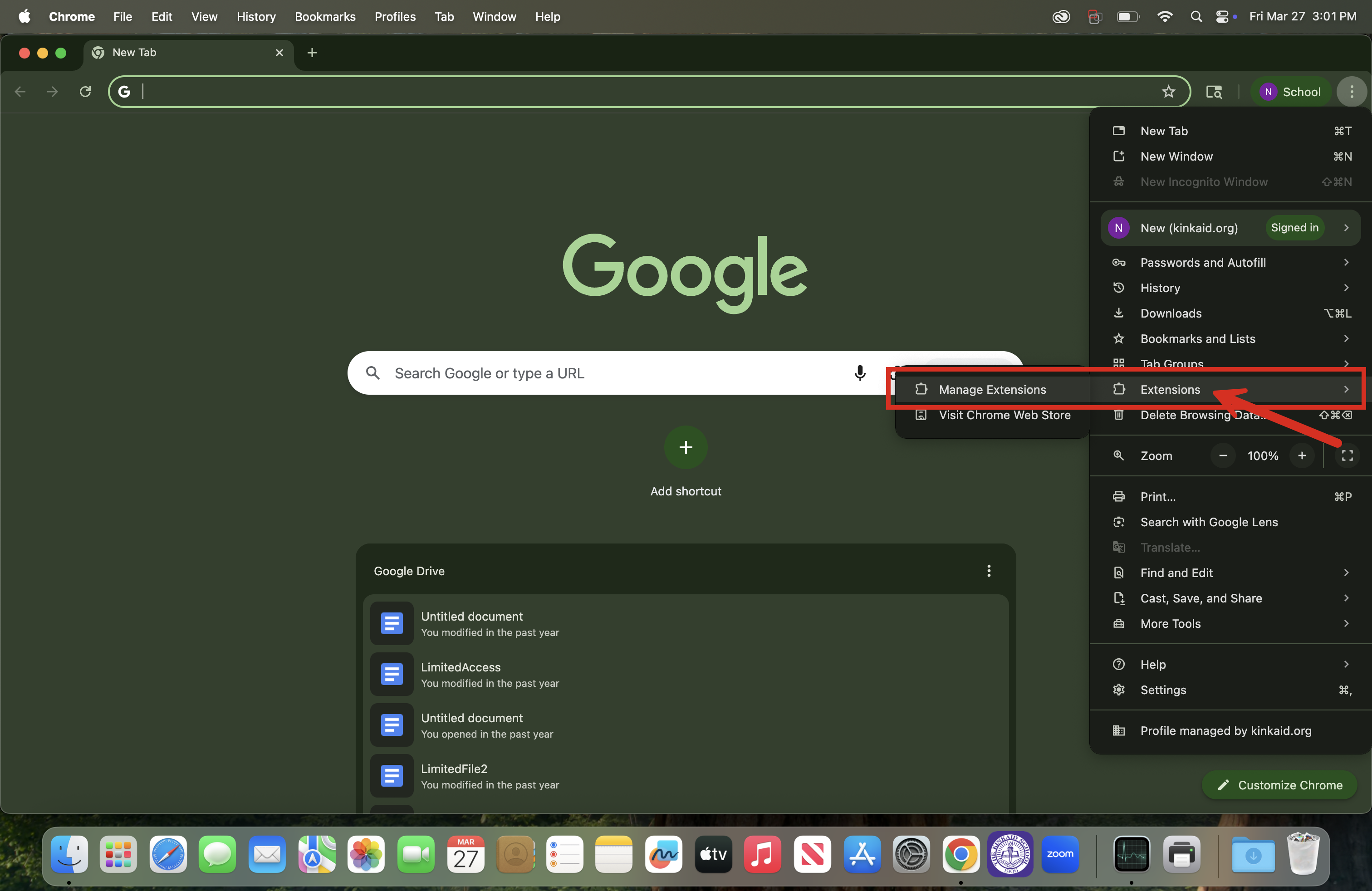Decrease zoom with the minus button
Screen dimensions: 1372x891
(x=1223, y=455)
